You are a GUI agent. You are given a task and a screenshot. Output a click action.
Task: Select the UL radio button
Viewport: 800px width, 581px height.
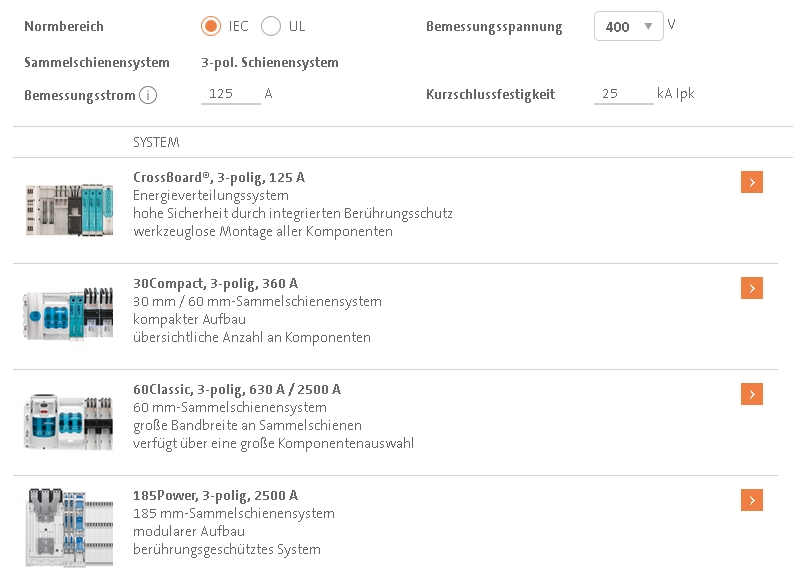271,27
